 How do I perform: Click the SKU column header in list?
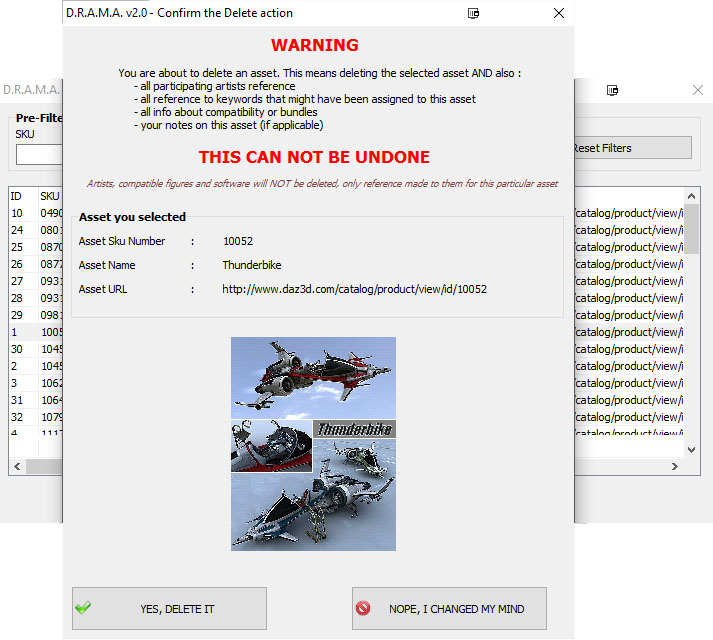point(50,196)
